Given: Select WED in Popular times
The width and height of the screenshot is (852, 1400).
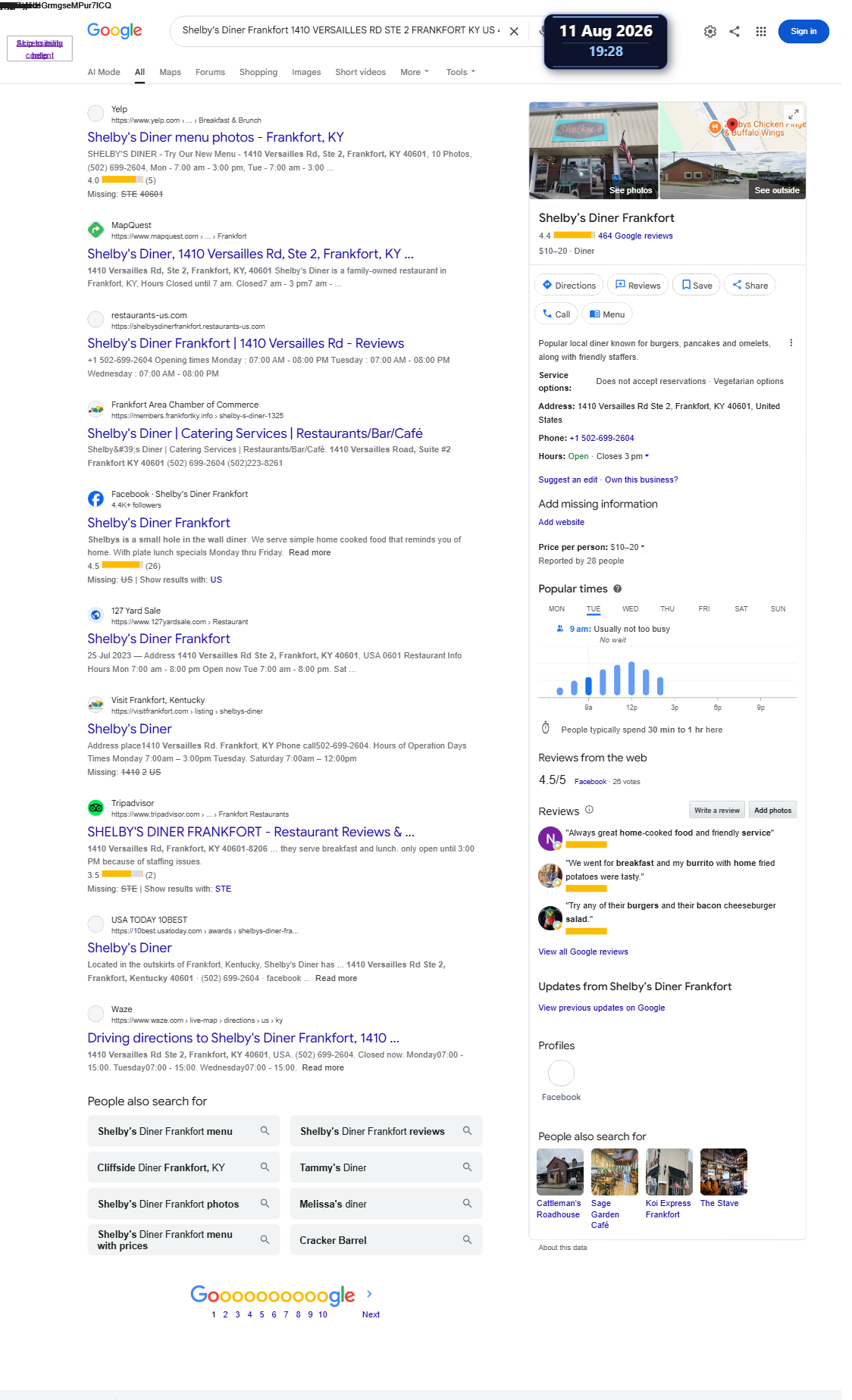Looking at the screenshot, I should 630,609.
